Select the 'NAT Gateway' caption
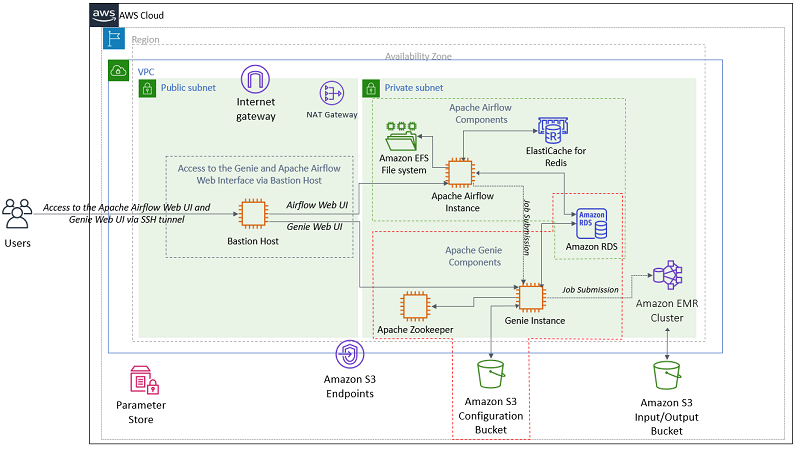800x449 pixels. pos(332,115)
